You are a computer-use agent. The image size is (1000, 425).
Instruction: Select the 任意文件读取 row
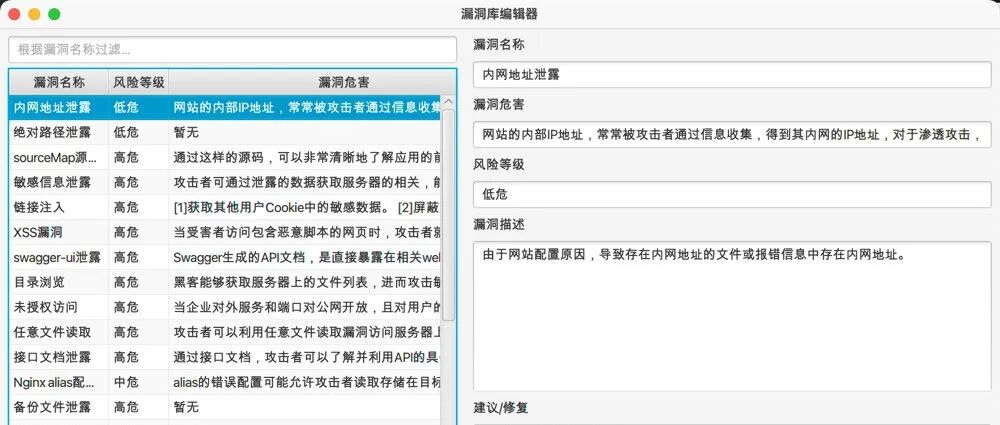(224, 332)
